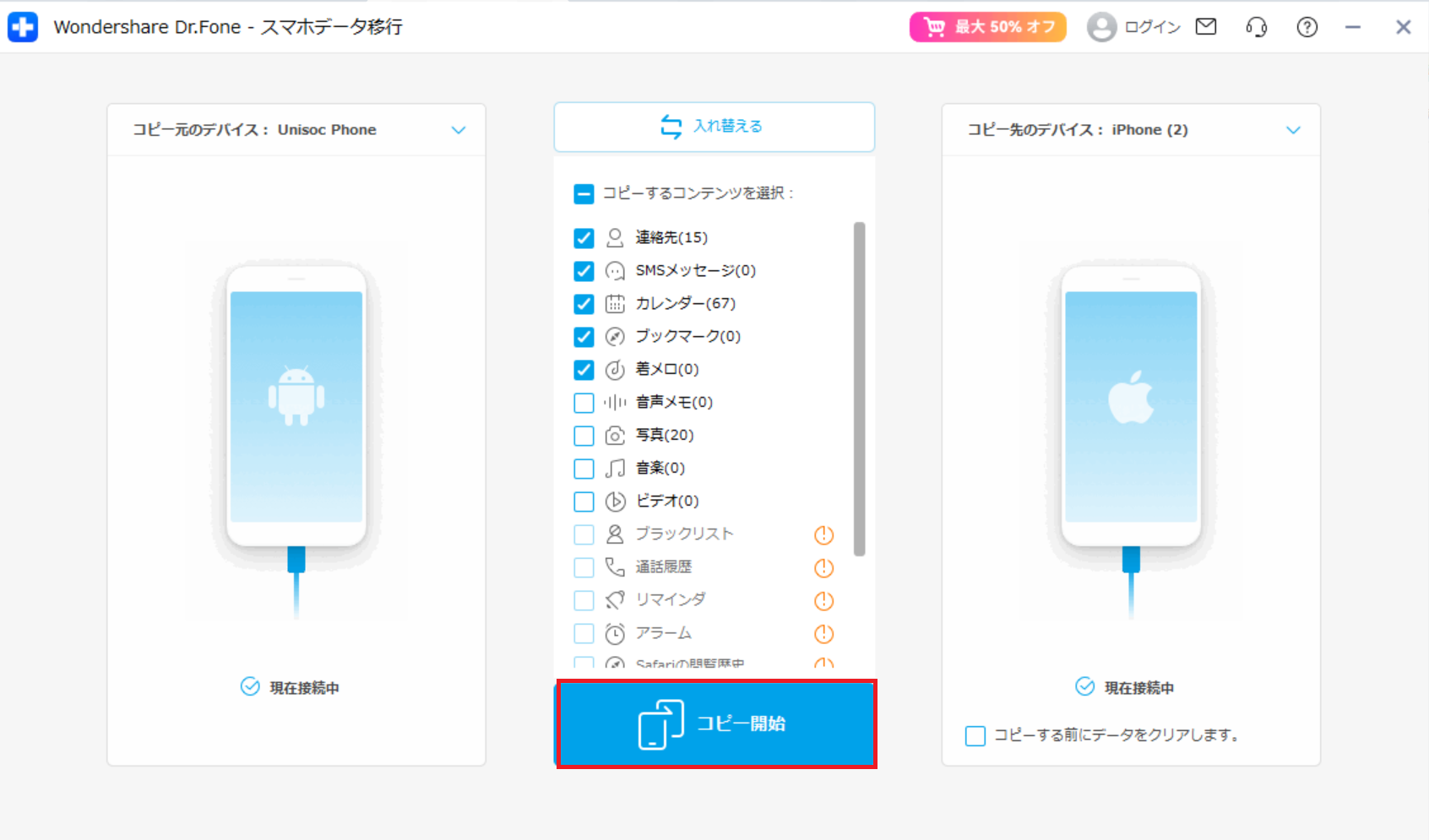1429x840 pixels.
Task: Uncheck the SMSメッセージ(0) checkbox
Action: [x=584, y=271]
